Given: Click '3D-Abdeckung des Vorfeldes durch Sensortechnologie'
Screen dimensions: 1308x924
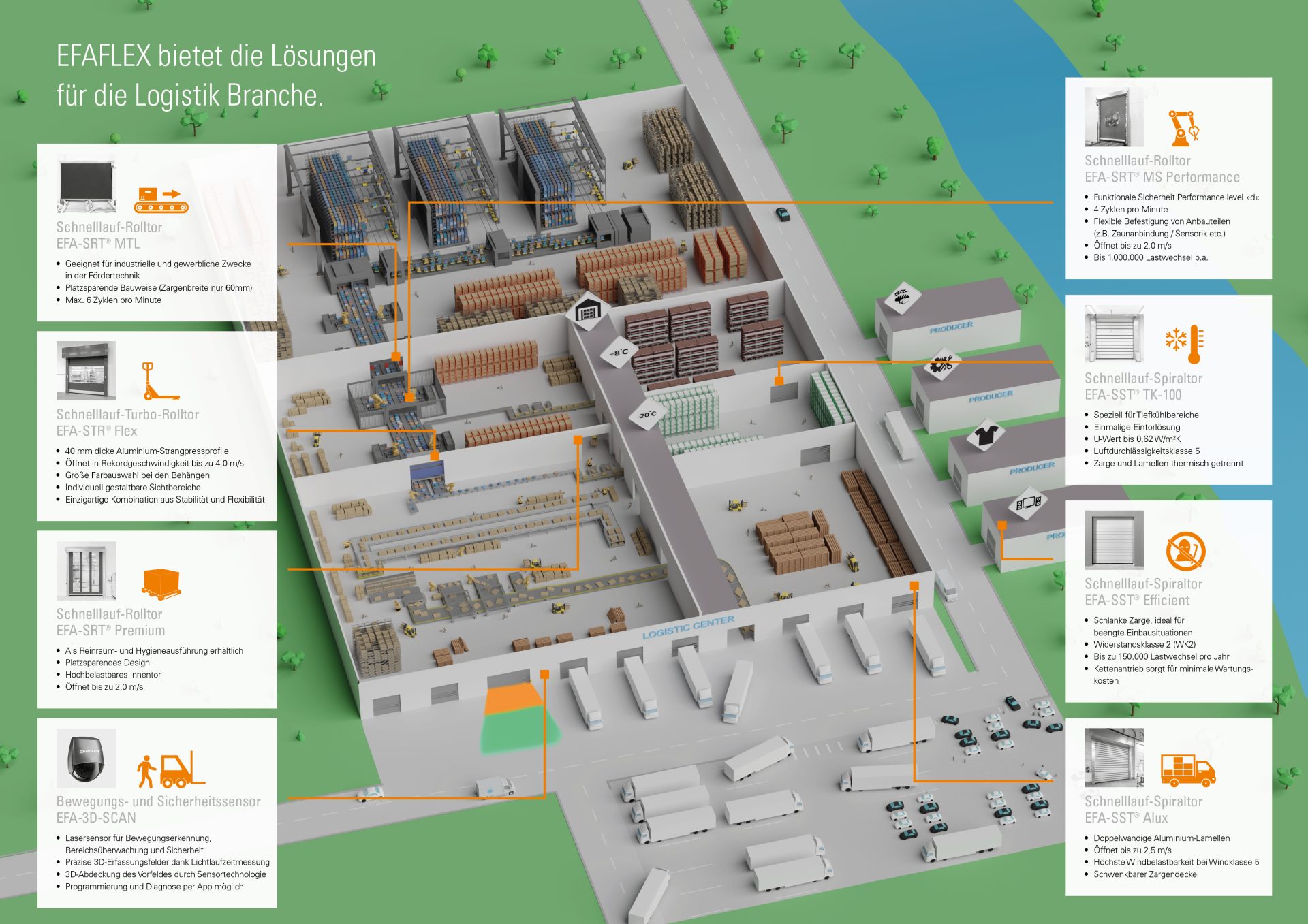Looking at the screenshot, I should click(166, 874).
